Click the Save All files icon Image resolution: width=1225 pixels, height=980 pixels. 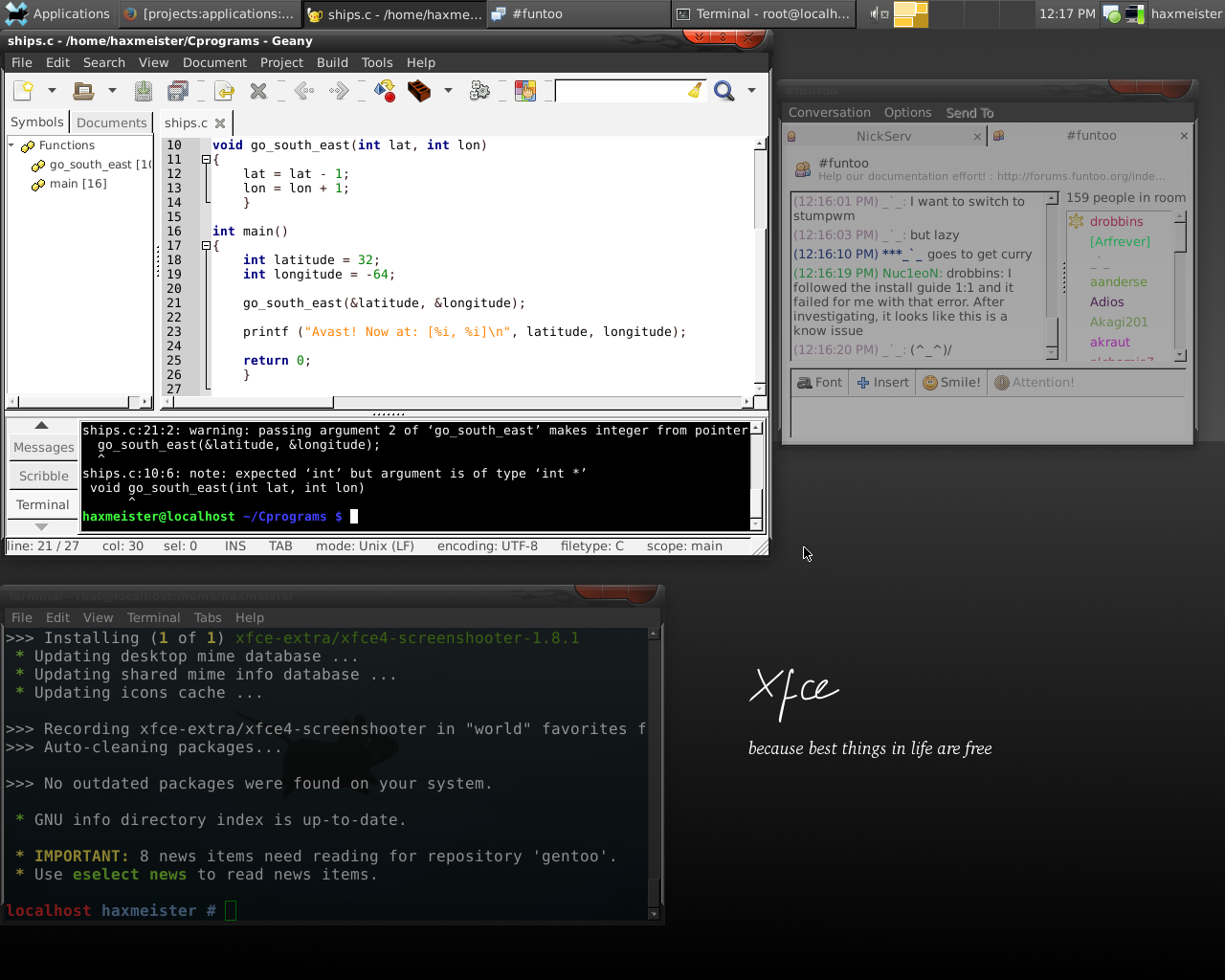tap(178, 91)
